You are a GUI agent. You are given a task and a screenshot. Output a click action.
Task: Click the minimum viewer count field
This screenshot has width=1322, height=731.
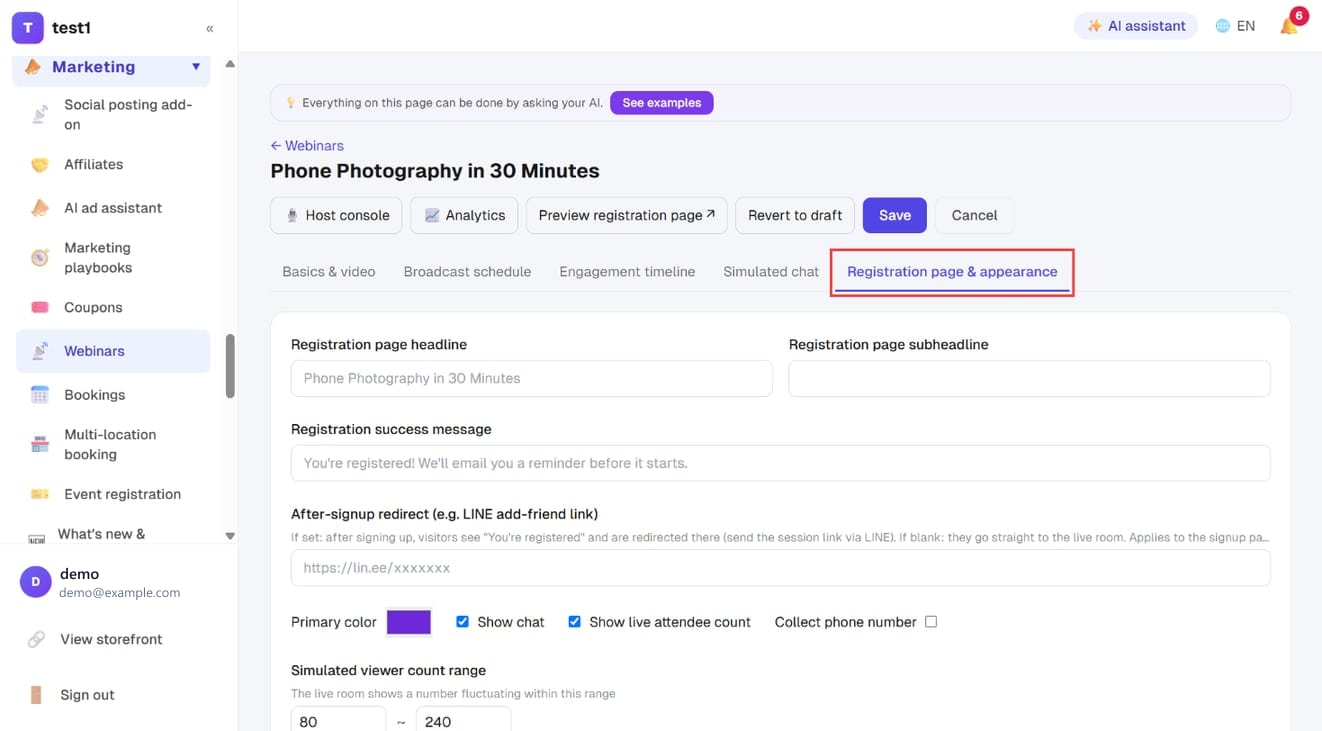(x=338, y=721)
